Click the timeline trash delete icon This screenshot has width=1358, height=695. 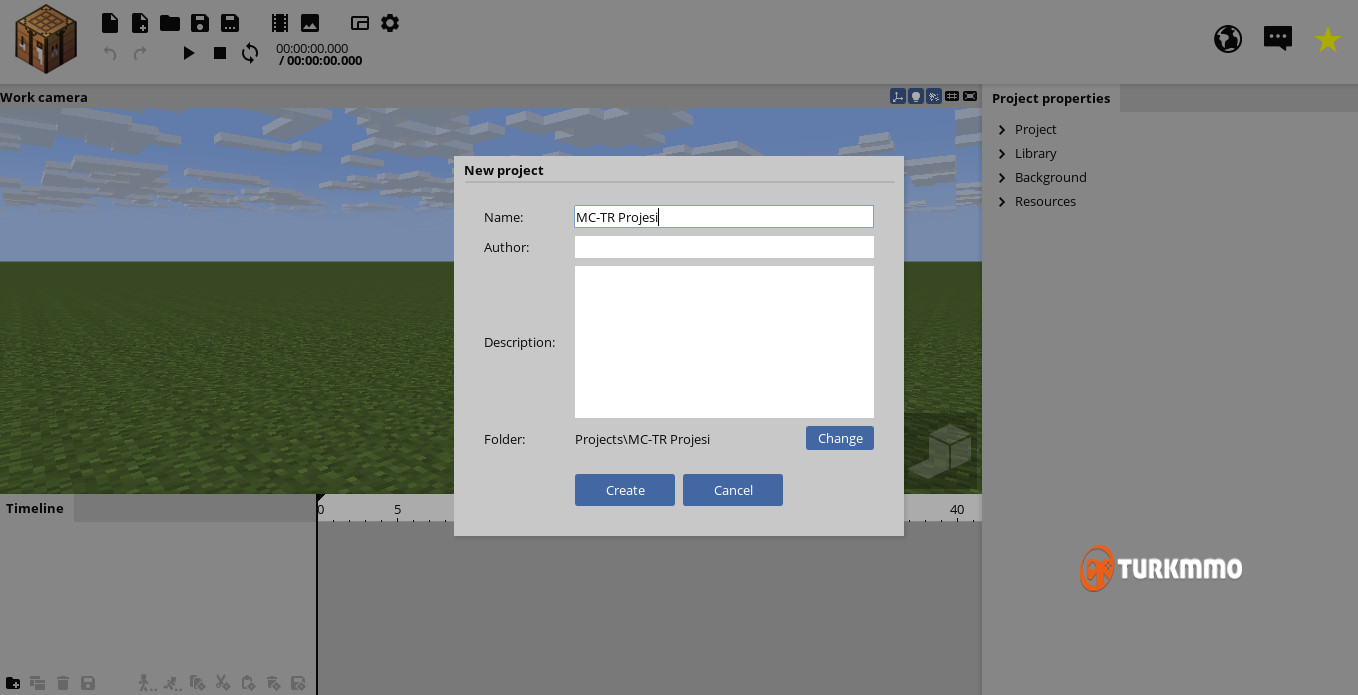(x=63, y=683)
